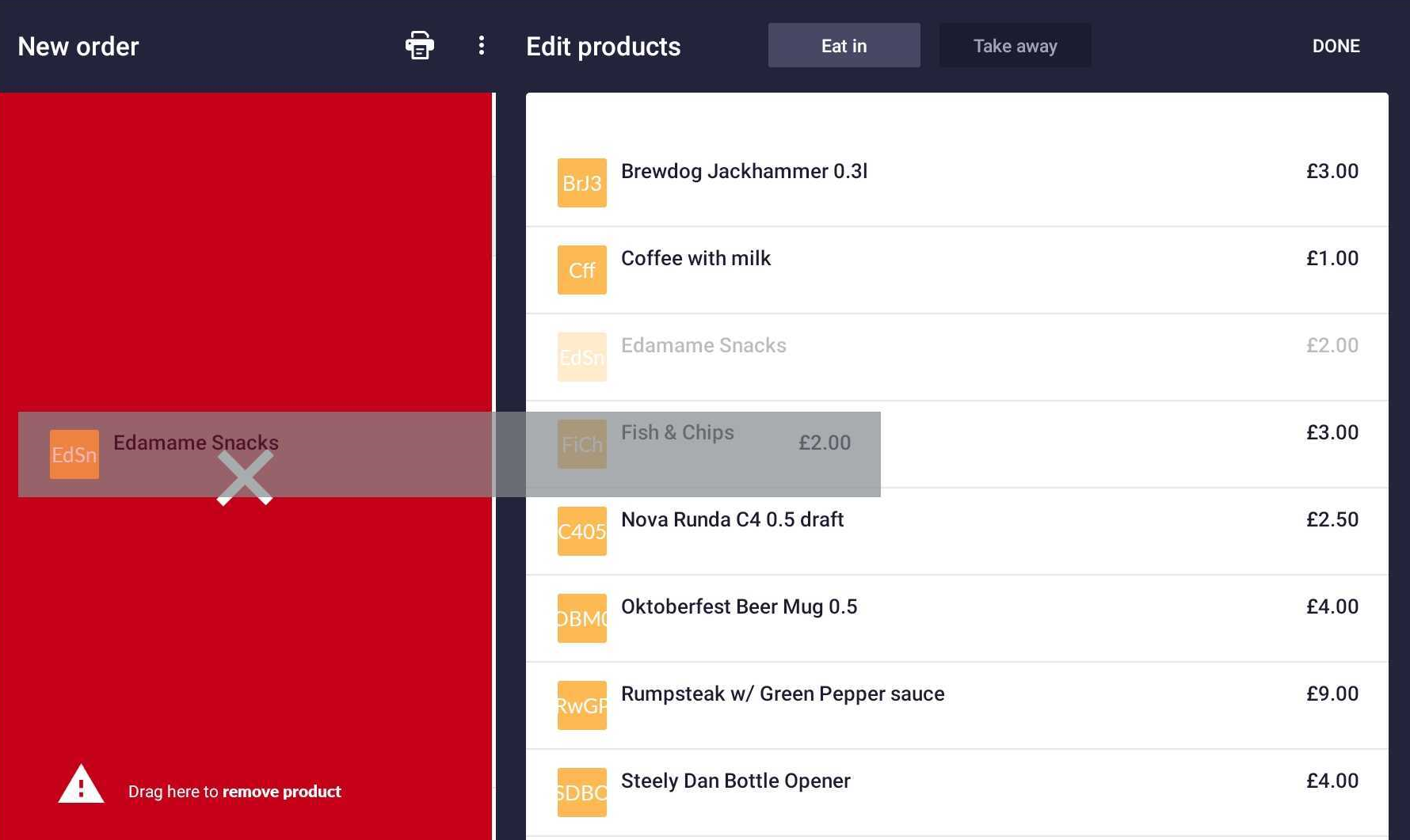Click the faded EdSn tile in product list
This screenshot has width=1410, height=840.
coord(581,357)
